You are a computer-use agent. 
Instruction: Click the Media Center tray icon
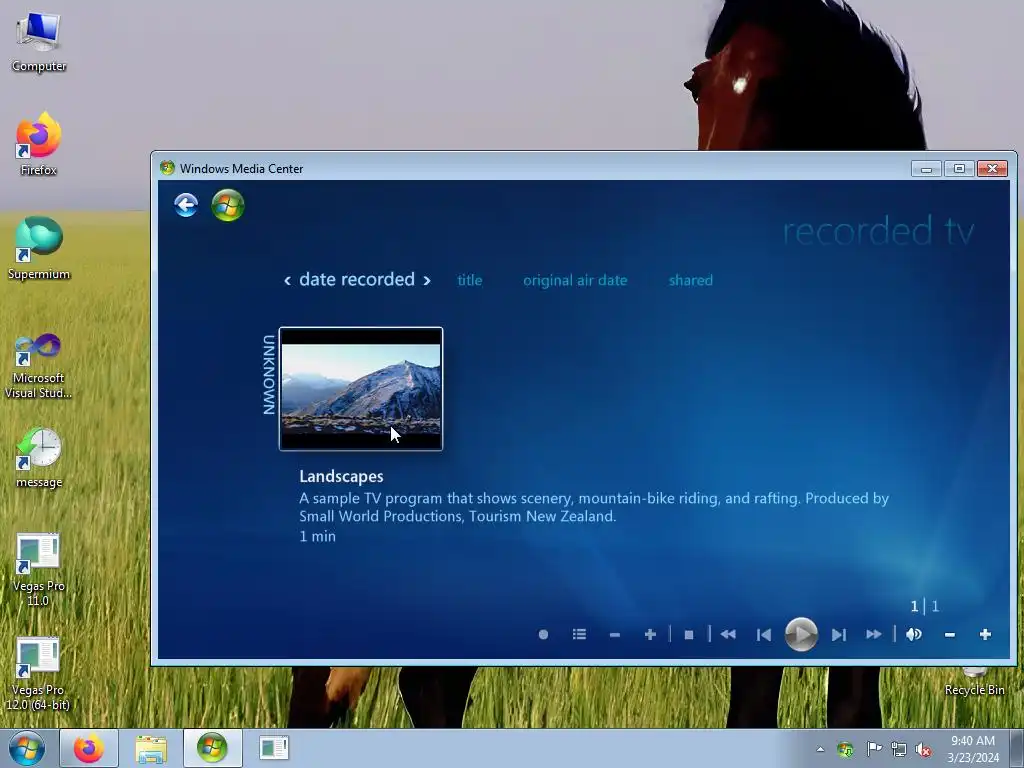pos(846,749)
